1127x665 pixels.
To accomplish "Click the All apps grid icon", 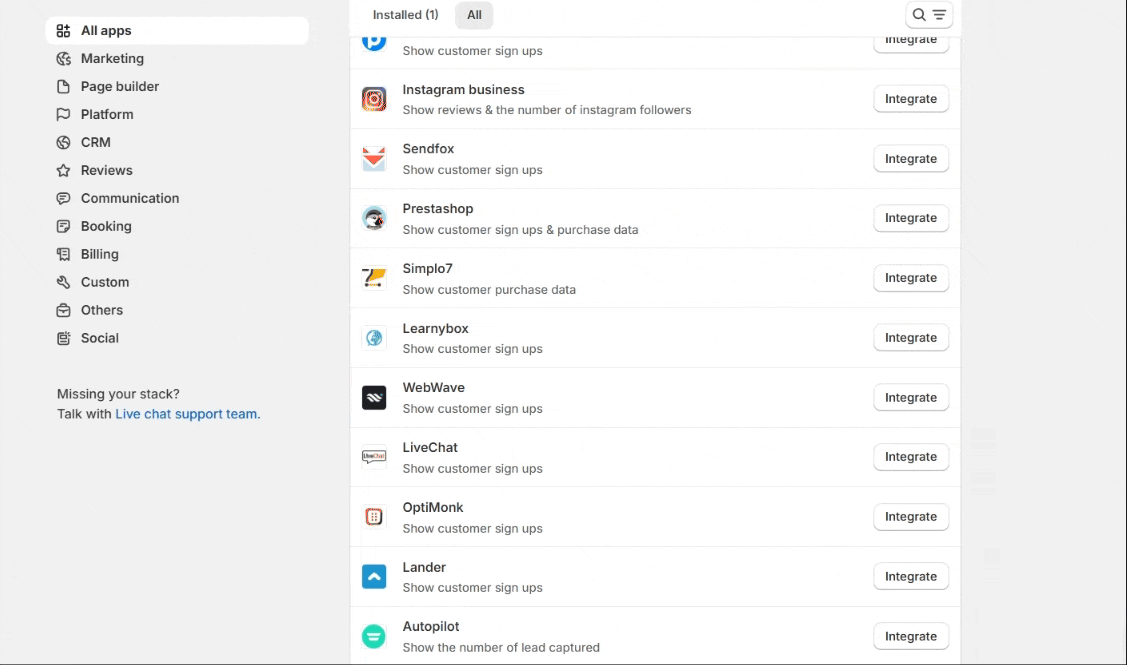I will pyautogui.click(x=63, y=31).
